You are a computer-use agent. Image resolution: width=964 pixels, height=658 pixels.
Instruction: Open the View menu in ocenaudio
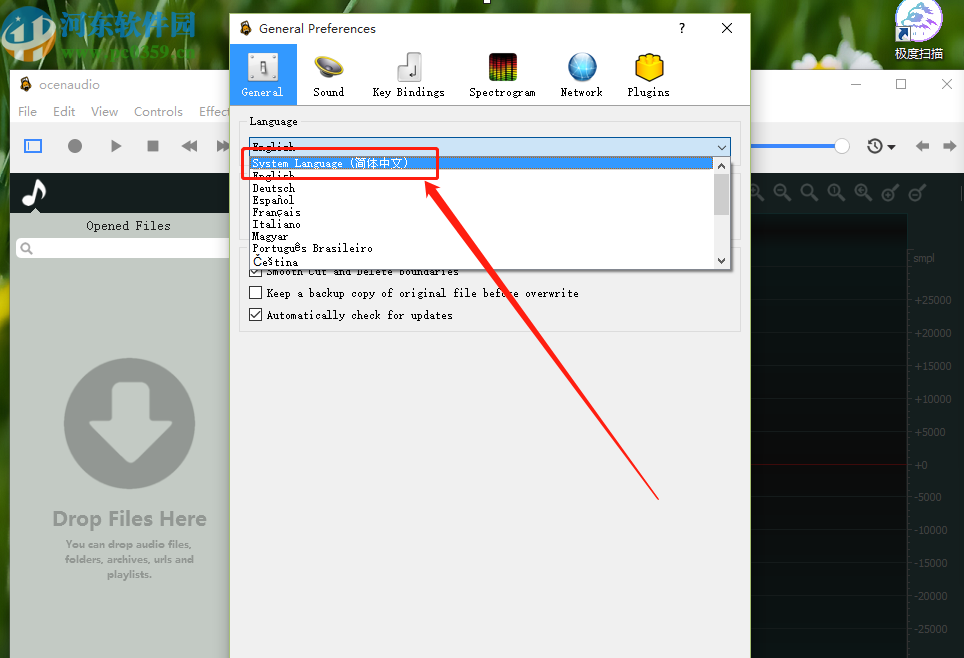(105, 111)
